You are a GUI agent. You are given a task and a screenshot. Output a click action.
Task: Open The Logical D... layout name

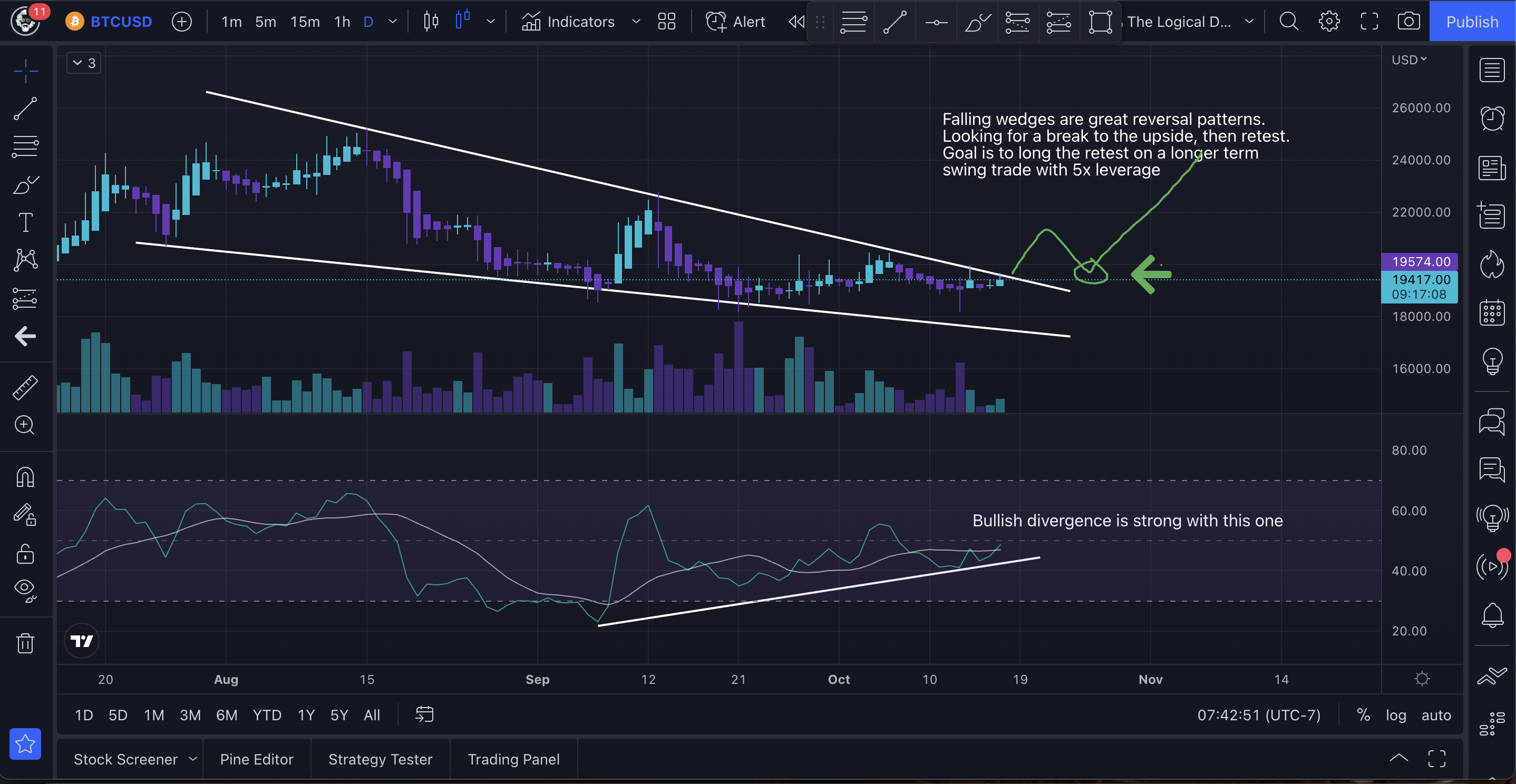1179,22
